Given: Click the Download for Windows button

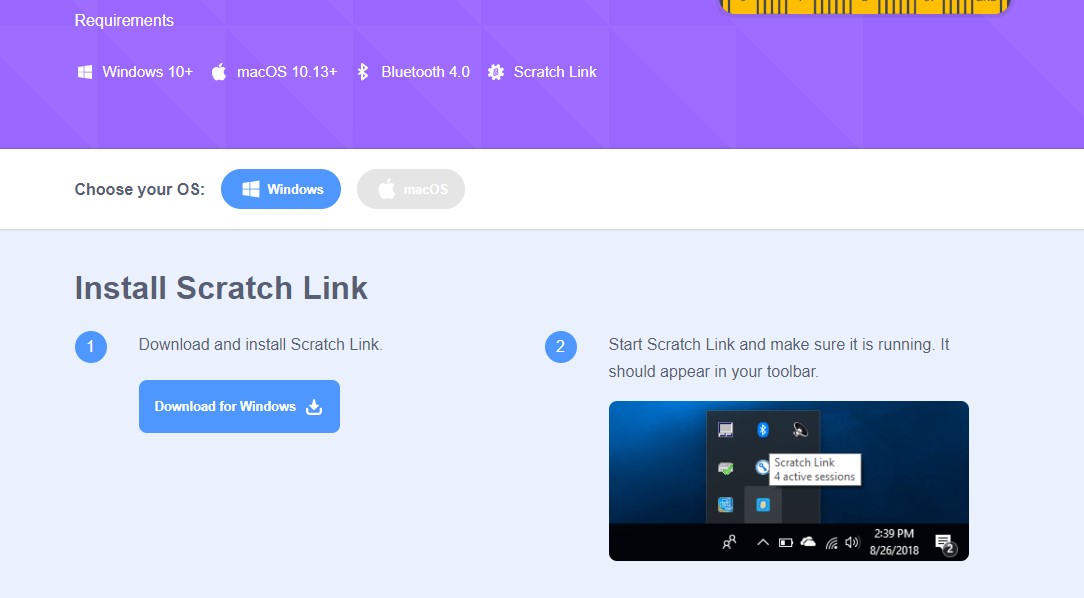Looking at the screenshot, I should pyautogui.click(x=239, y=407).
